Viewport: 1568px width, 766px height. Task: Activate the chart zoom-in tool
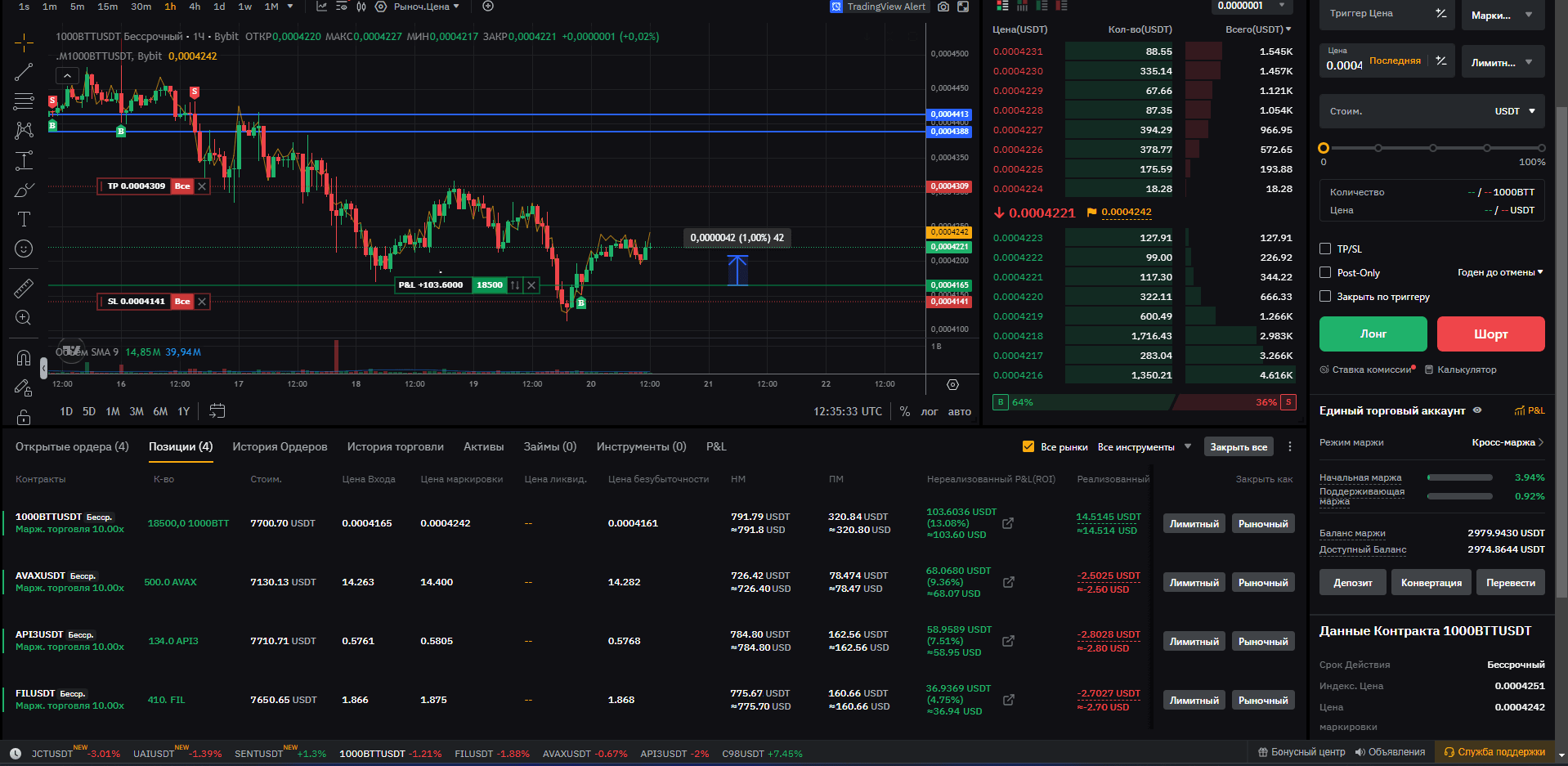[23, 318]
